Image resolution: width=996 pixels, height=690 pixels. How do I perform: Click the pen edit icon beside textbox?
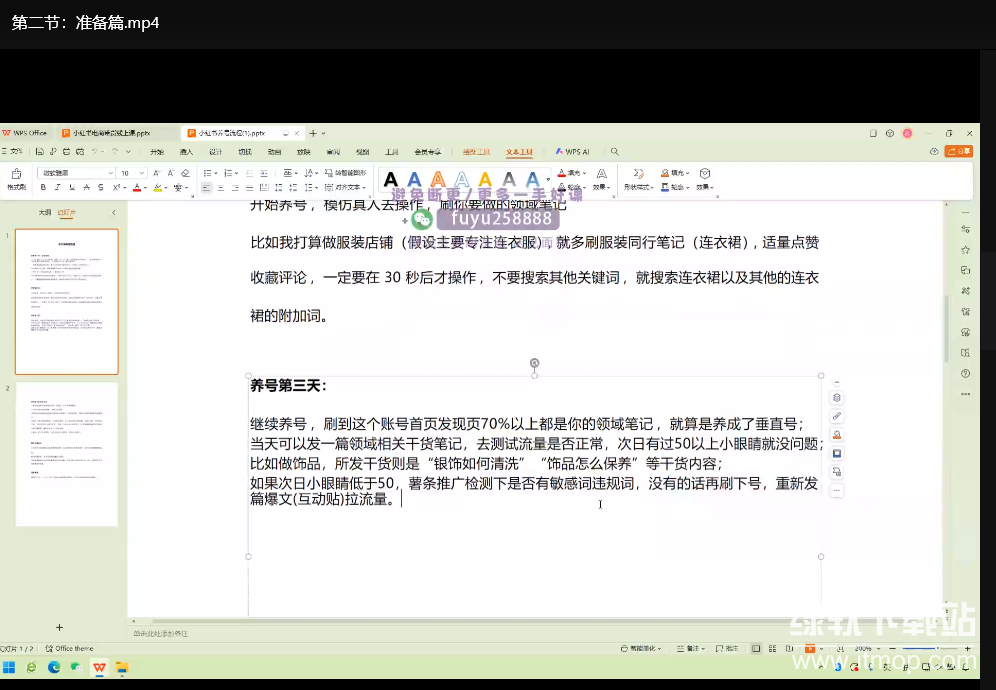(837, 416)
